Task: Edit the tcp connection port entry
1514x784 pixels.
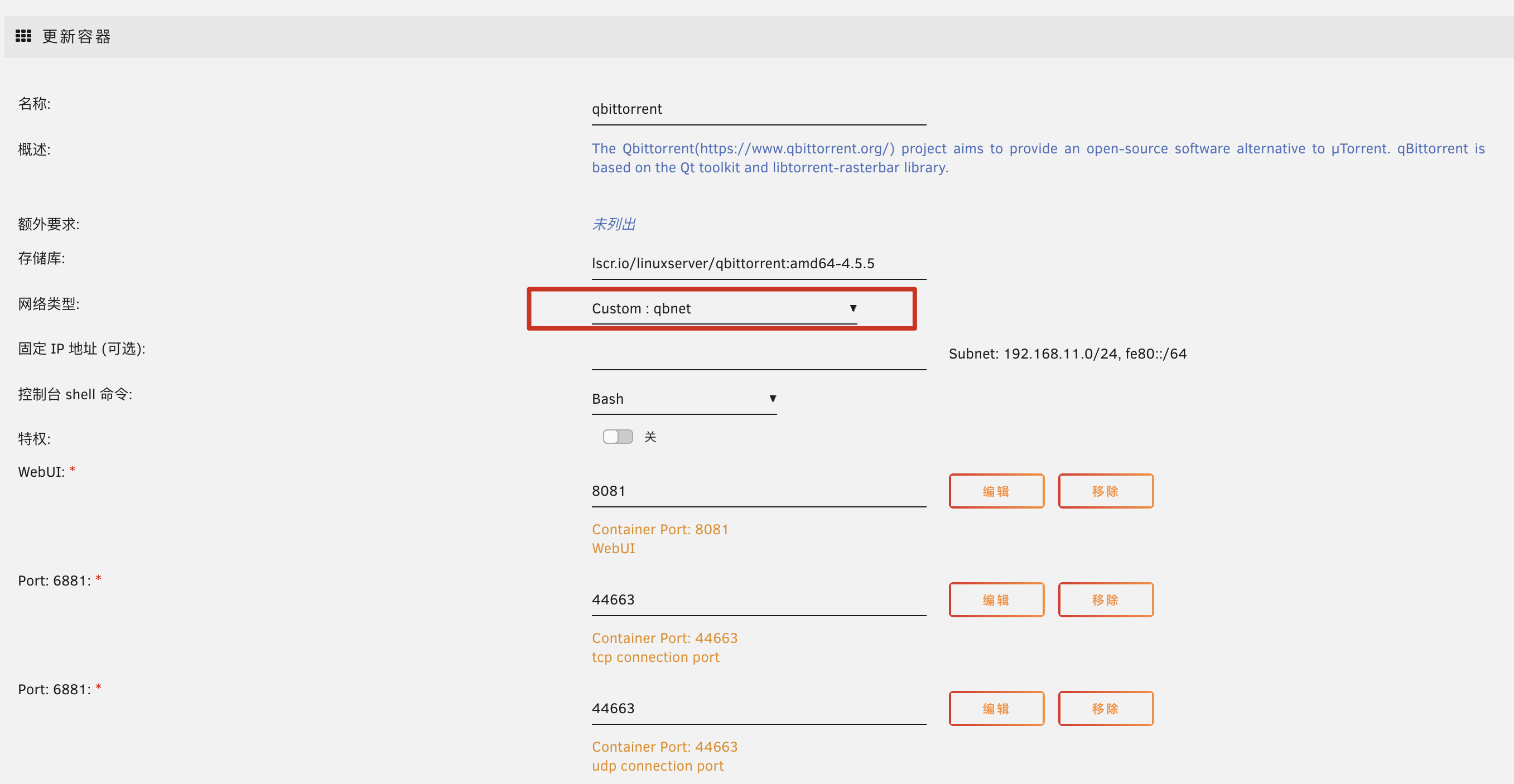Action: coord(996,599)
